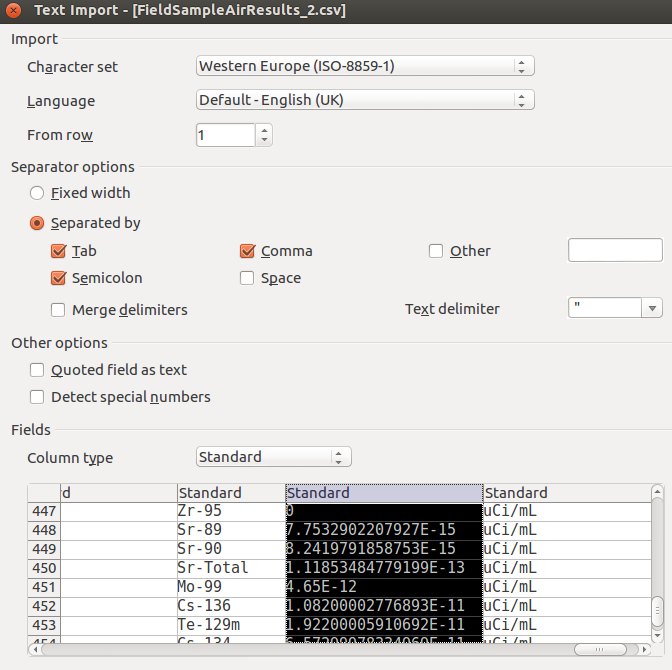672x670 pixels.
Task: Click the Text delimiter dropdown arrow
Action: (x=652, y=309)
